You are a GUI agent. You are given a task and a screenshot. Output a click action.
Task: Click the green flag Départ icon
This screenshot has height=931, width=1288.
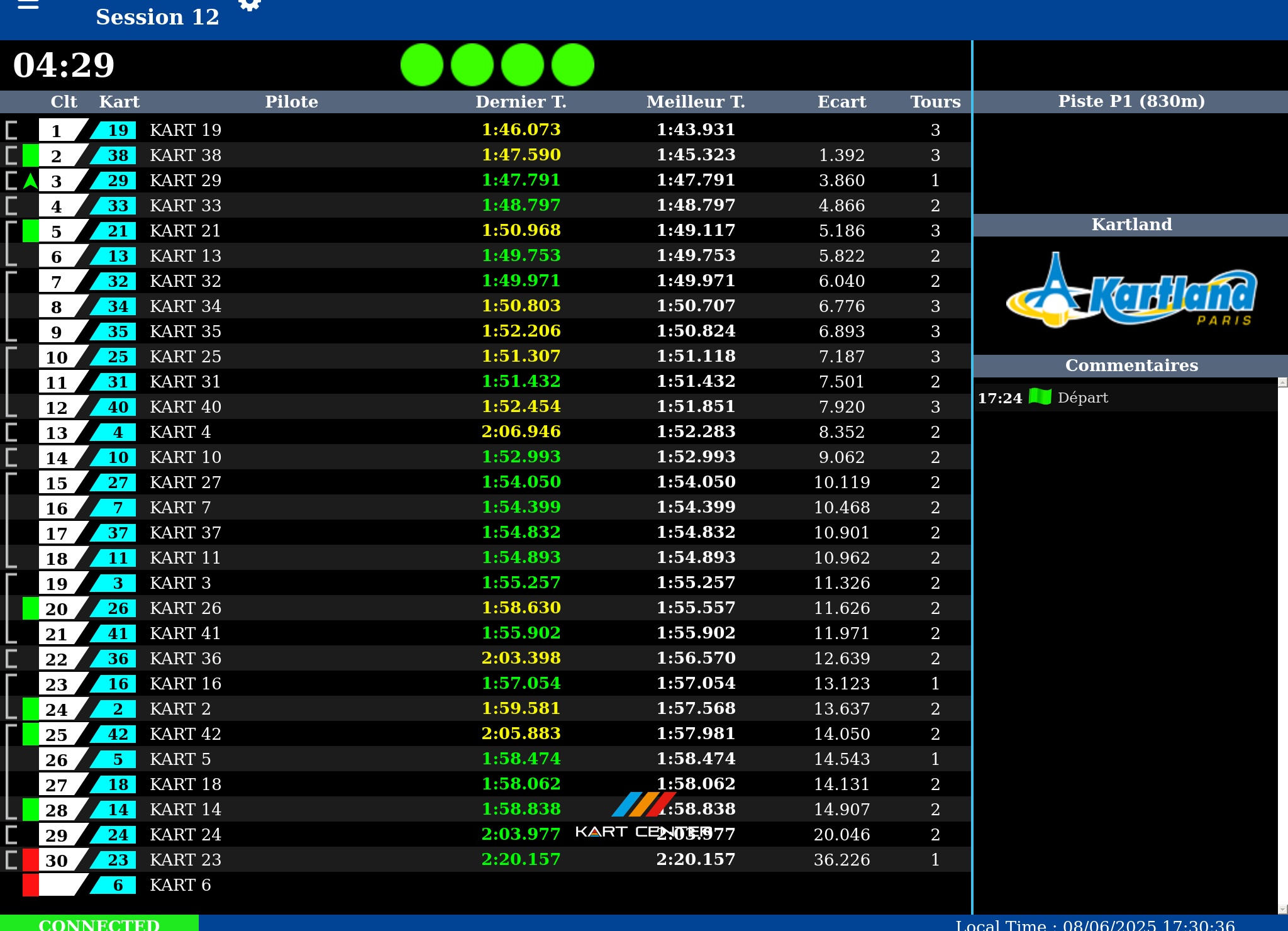pos(1040,397)
